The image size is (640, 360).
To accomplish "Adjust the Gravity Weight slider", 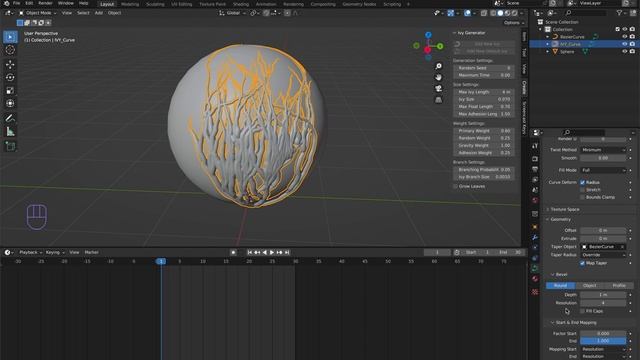I will (484, 146).
